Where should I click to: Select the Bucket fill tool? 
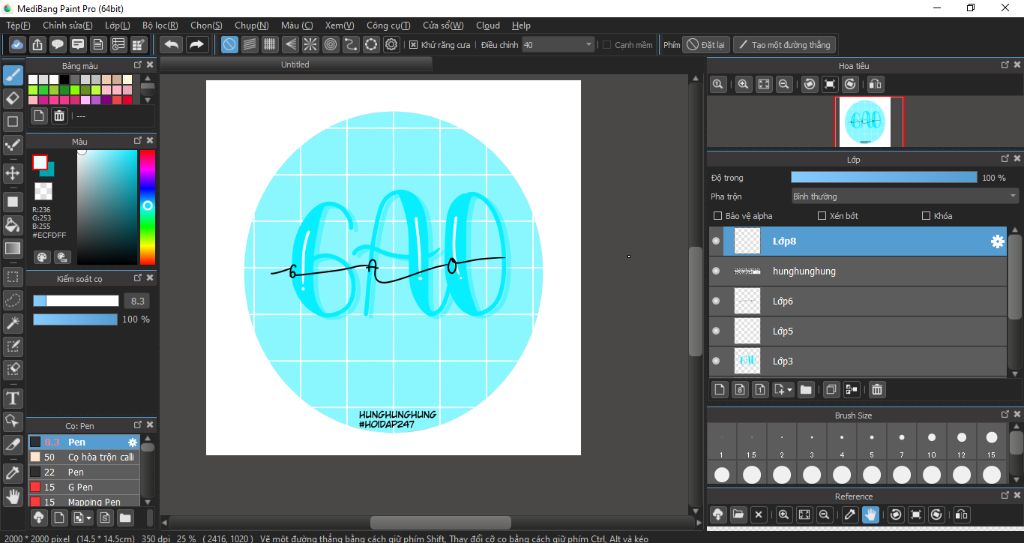[x=12, y=225]
